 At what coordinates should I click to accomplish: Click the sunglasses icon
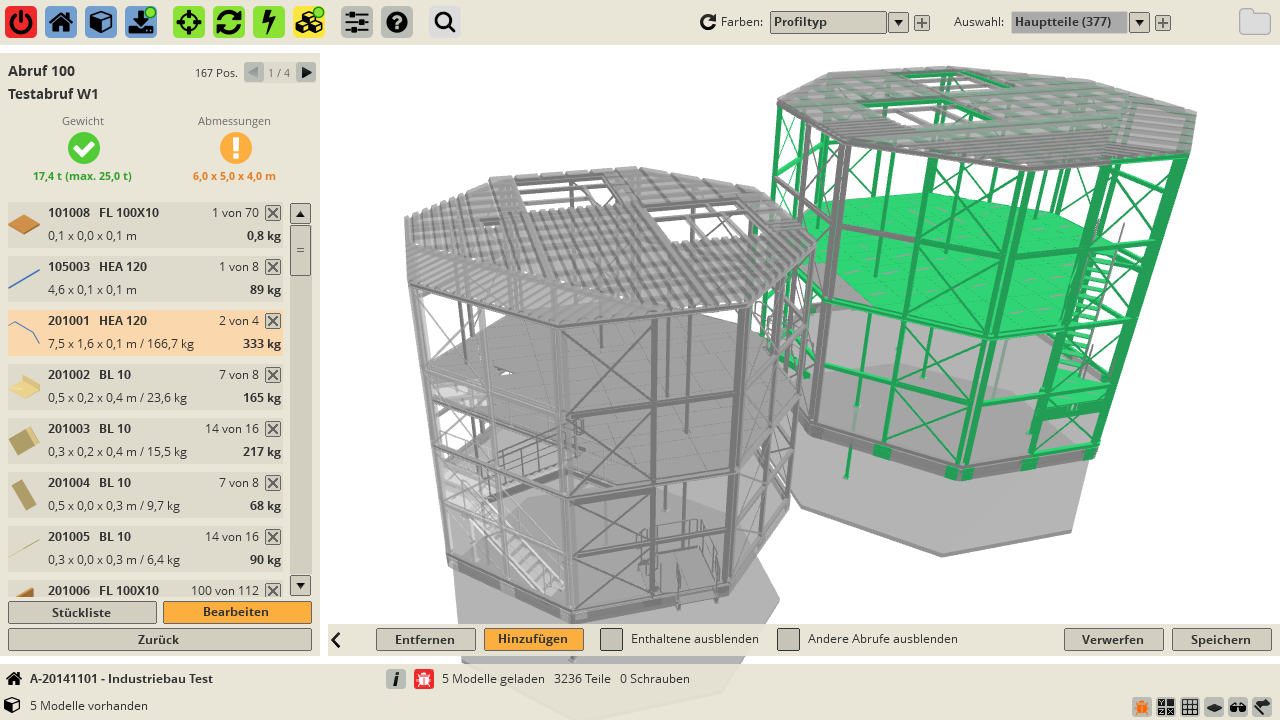(1238, 707)
